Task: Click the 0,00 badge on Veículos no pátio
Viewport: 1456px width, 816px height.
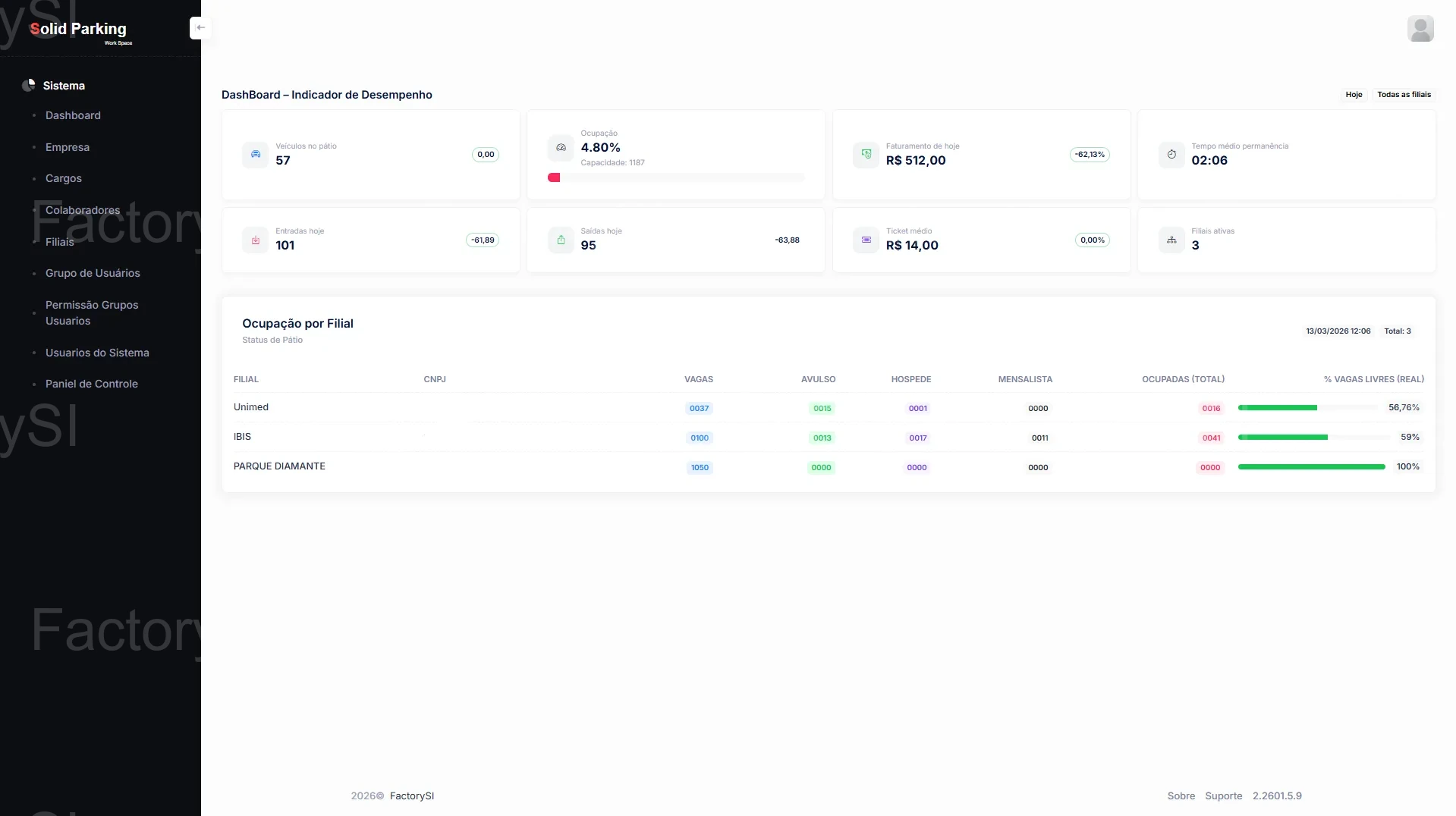Action: point(486,155)
